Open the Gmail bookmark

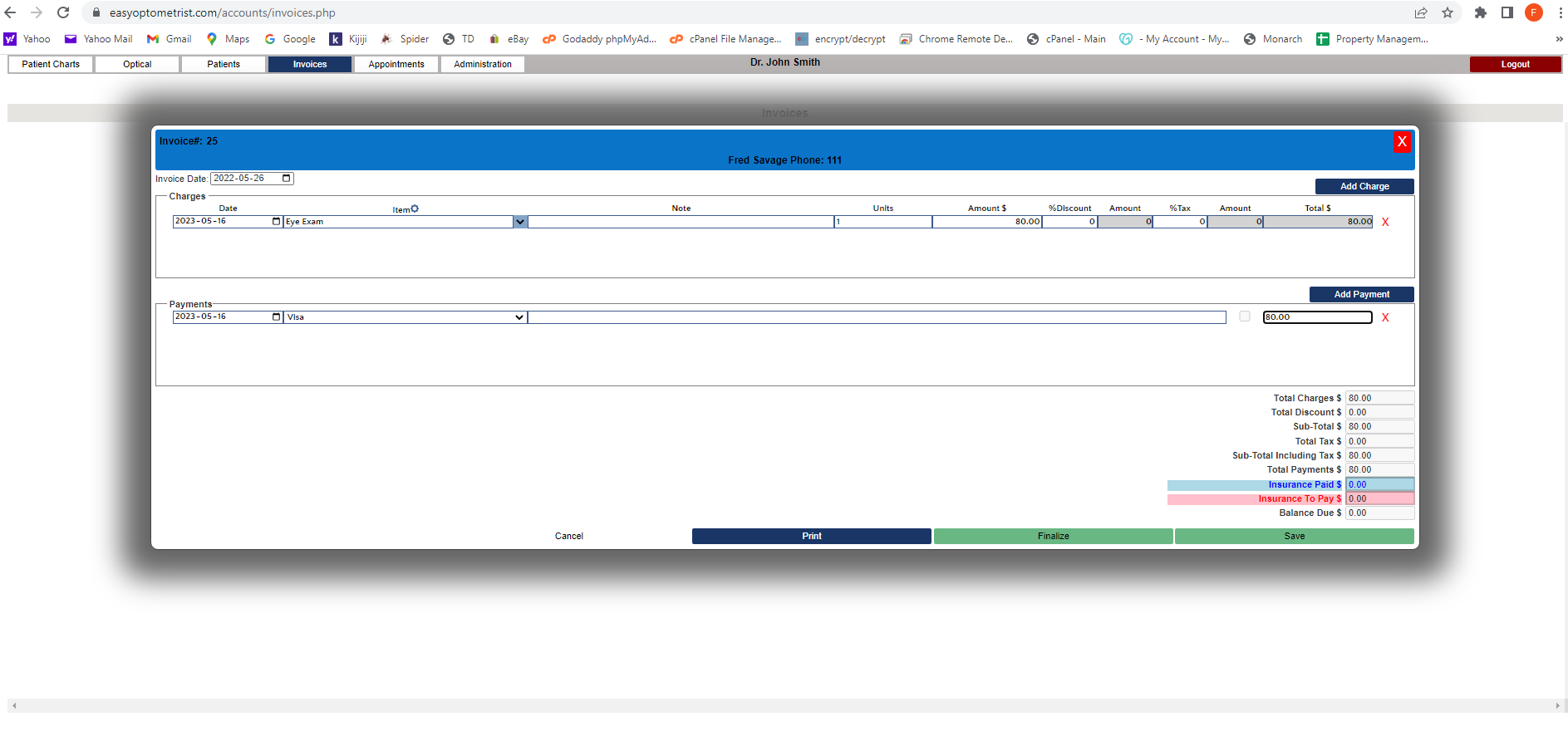(x=170, y=39)
